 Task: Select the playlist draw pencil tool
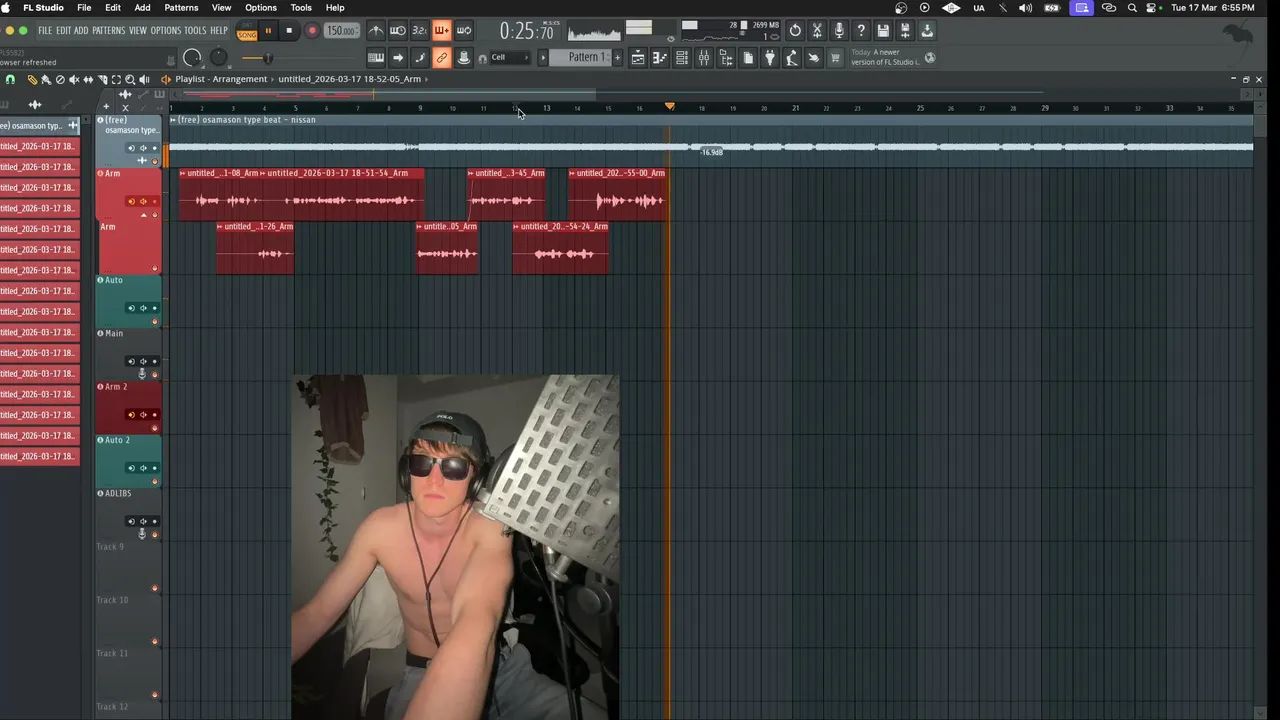click(x=32, y=80)
